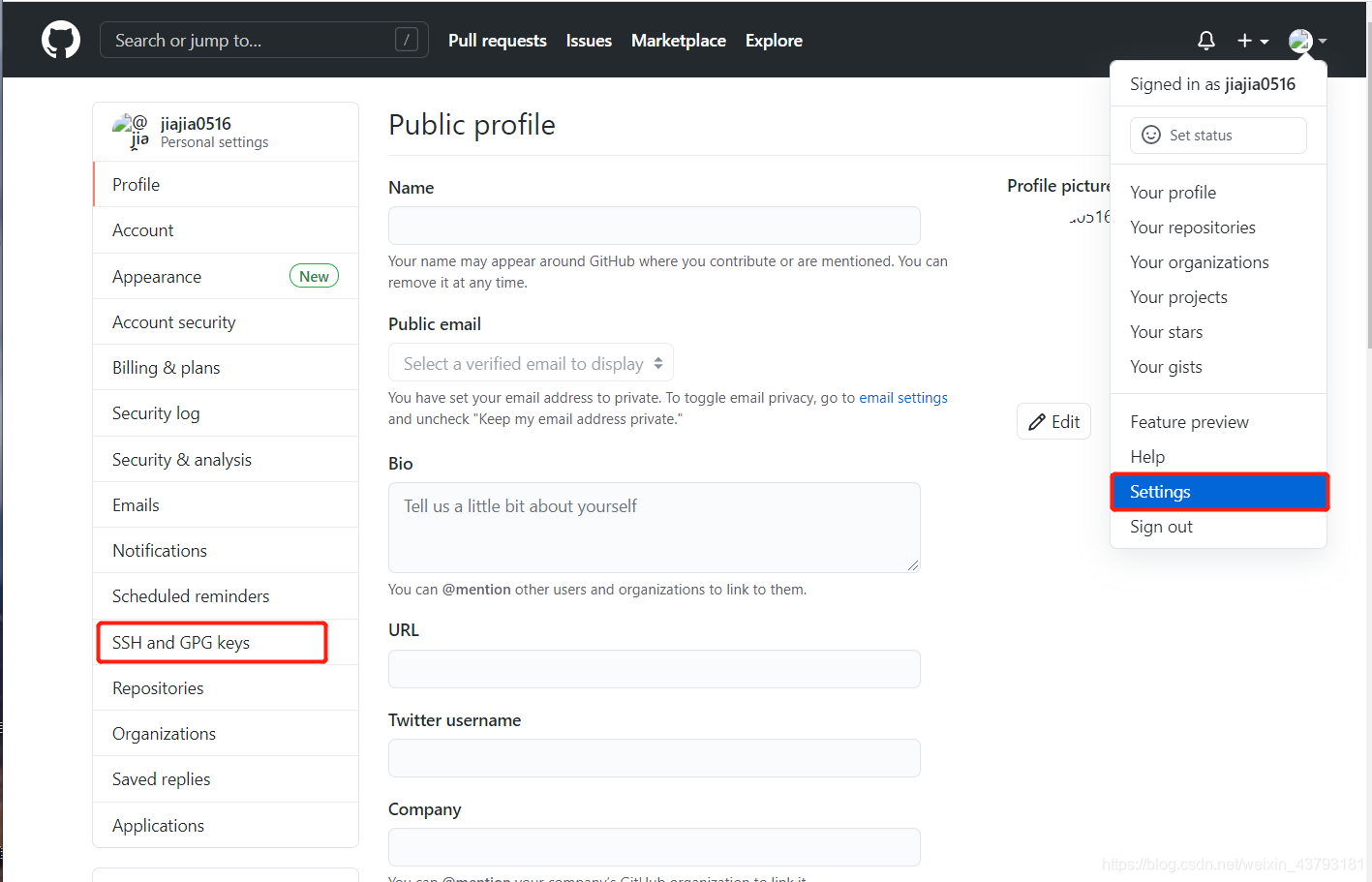Image resolution: width=1372 pixels, height=882 pixels.
Task: Click the Set status button
Action: 1218,136
